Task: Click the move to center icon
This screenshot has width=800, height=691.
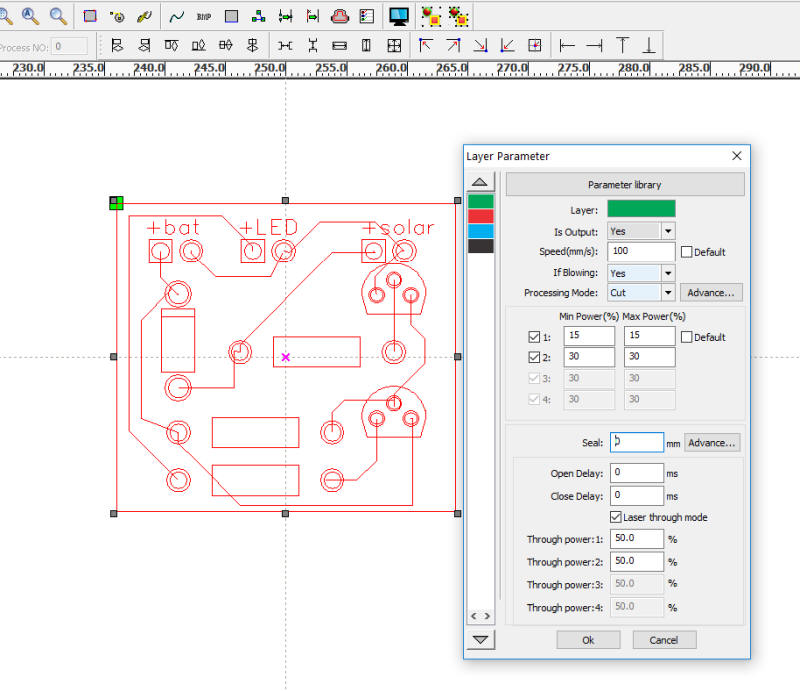Action: click(534, 46)
